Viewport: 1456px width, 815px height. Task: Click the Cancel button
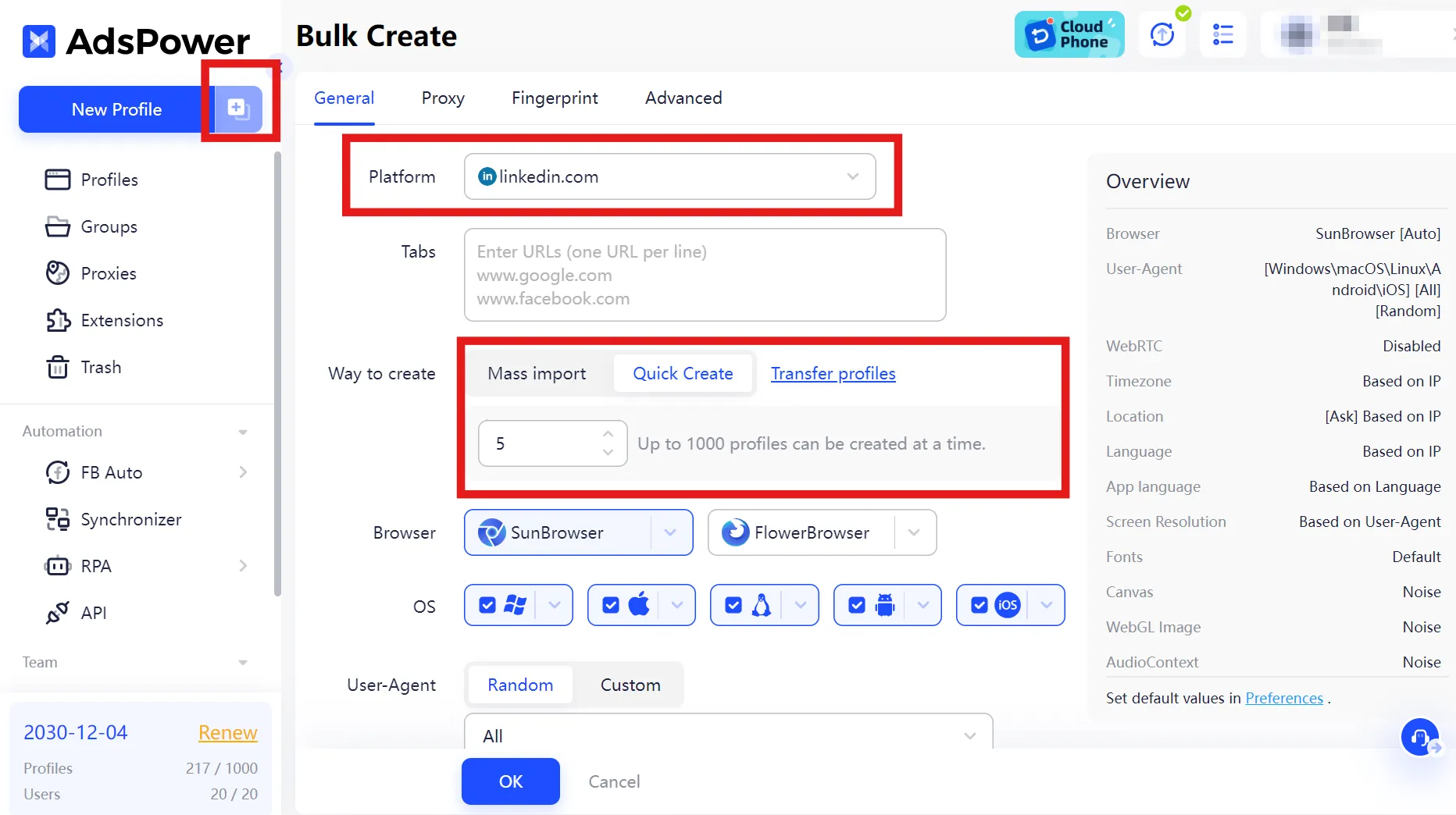coord(614,781)
